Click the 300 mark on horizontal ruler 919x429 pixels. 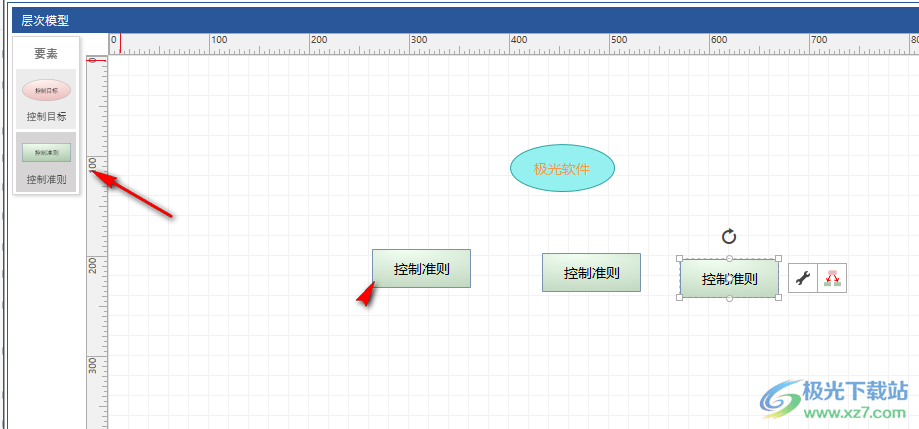pos(418,40)
